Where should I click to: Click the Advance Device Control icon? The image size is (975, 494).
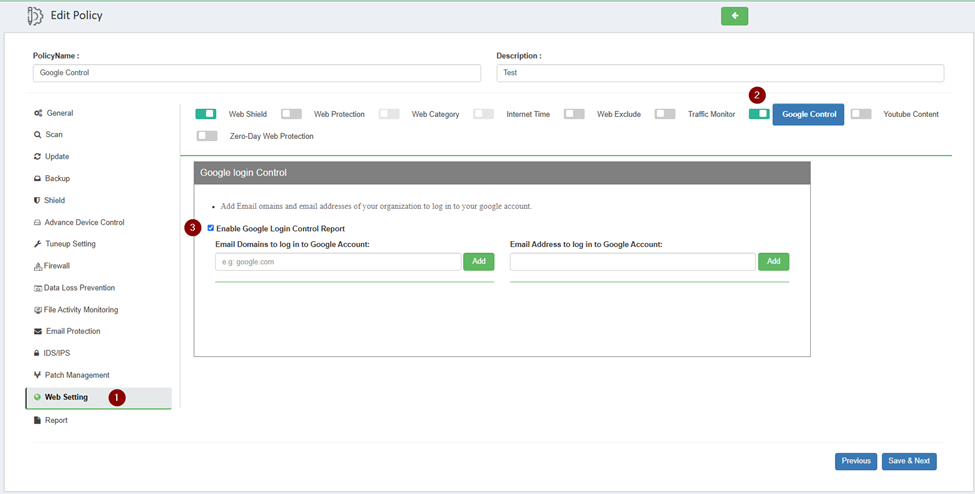pos(37,222)
